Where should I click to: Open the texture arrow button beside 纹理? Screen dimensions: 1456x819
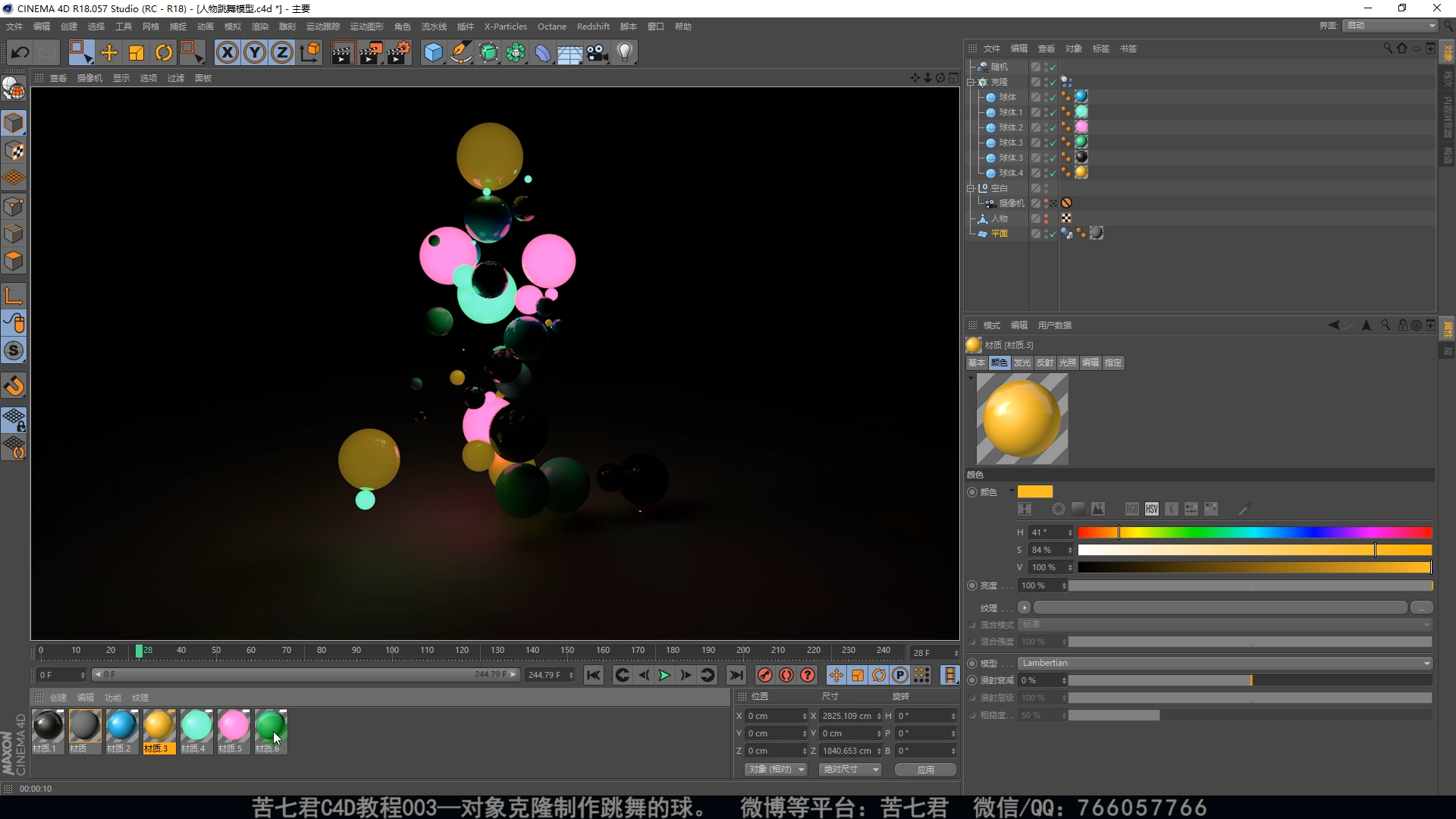[x=1025, y=607]
